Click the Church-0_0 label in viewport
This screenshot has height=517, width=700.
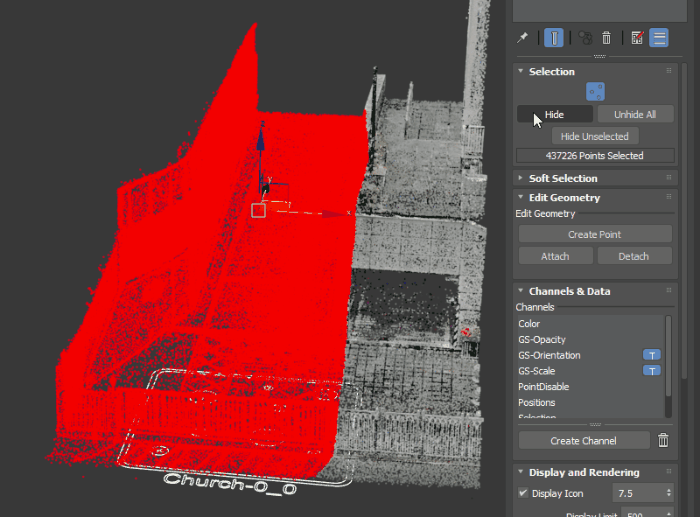click(x=229, y=484)
